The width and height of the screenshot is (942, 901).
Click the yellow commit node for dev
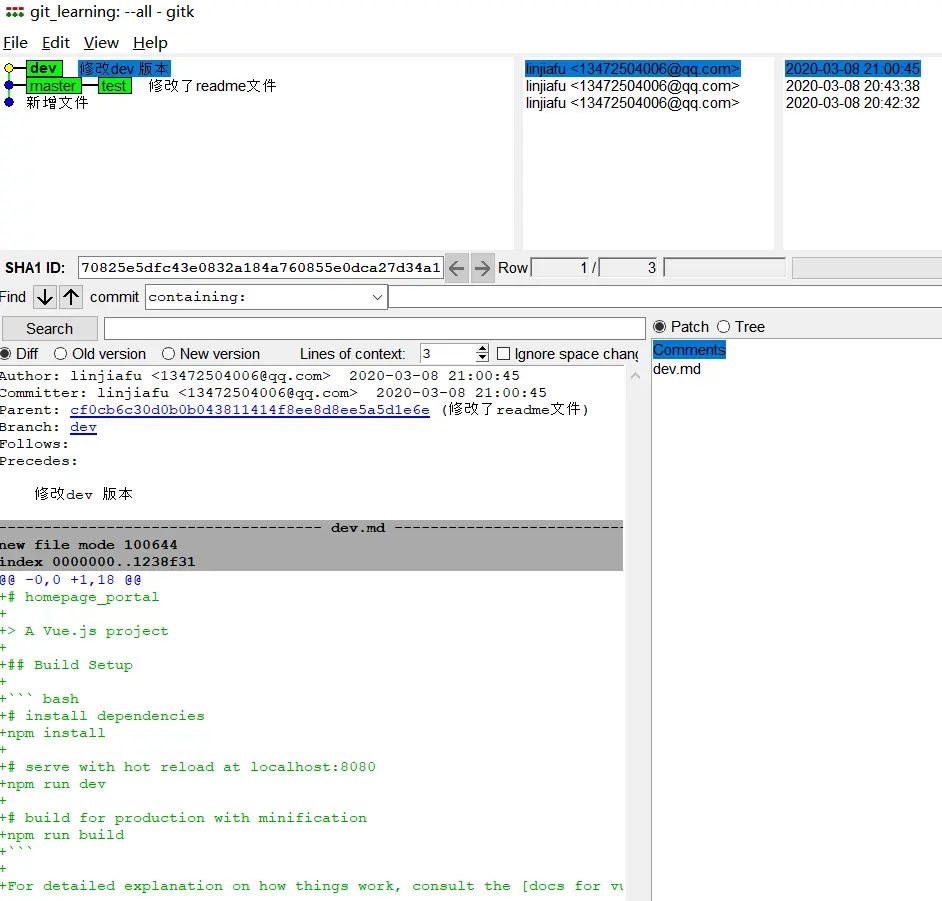pos(9,68)
